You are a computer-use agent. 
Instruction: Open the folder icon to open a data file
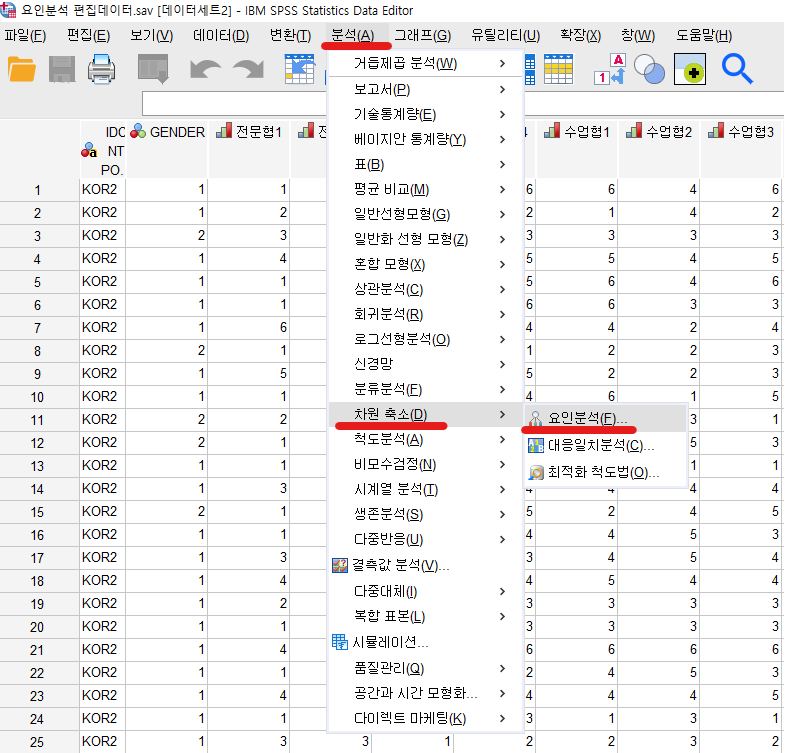tap(22, 70)
